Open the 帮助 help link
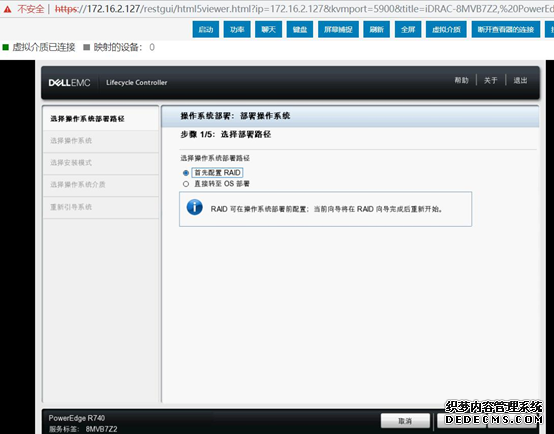Viewport: 554px width, 434px height. pyautogui.click(x=461, y=81)
